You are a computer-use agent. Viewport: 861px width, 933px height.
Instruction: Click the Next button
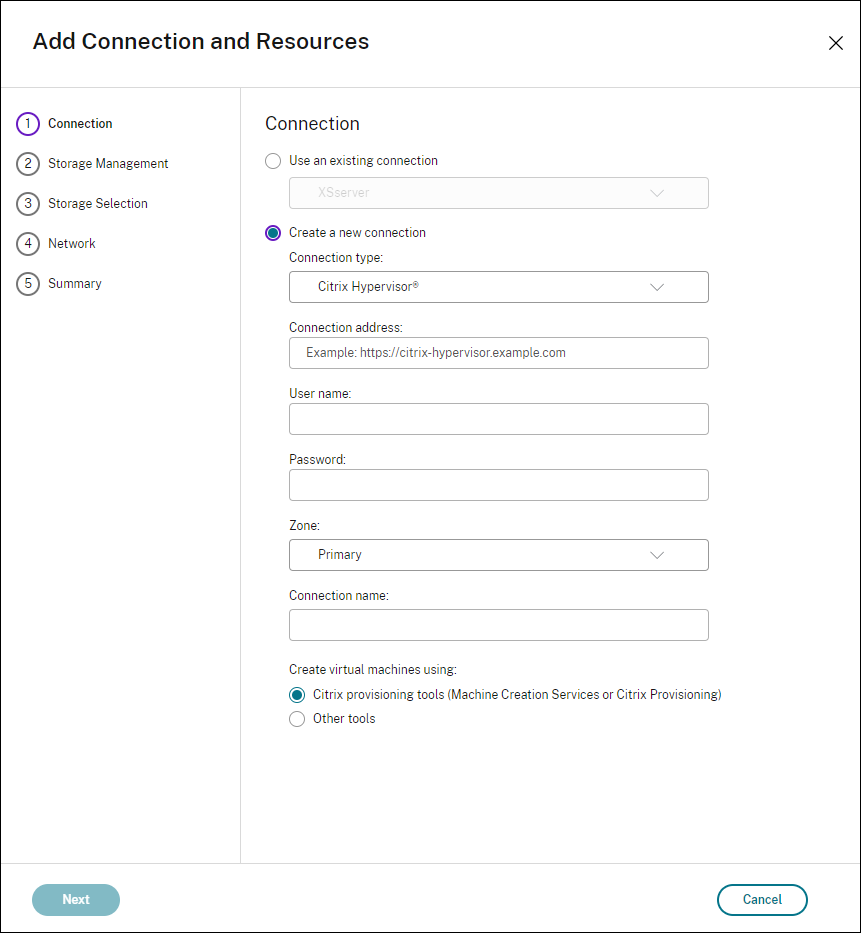coord(75,899)
